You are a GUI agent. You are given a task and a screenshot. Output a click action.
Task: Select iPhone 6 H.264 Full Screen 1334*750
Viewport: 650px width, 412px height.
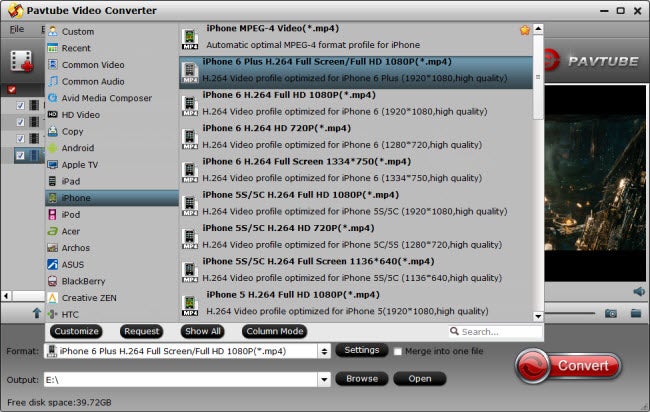point(356,170)
